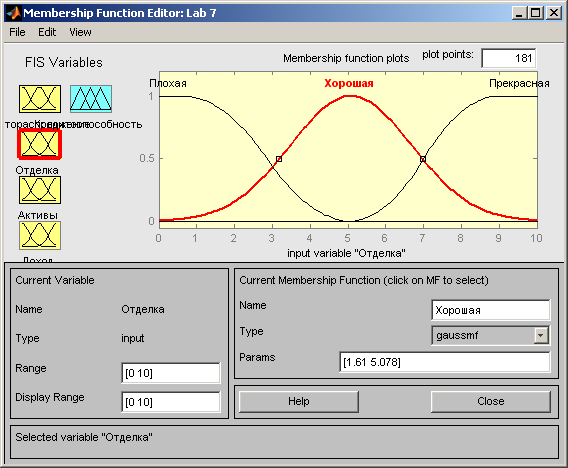568x468 pixels.
Task: Click the status text Selected variable "Отделка"
Action: [84, 437]
